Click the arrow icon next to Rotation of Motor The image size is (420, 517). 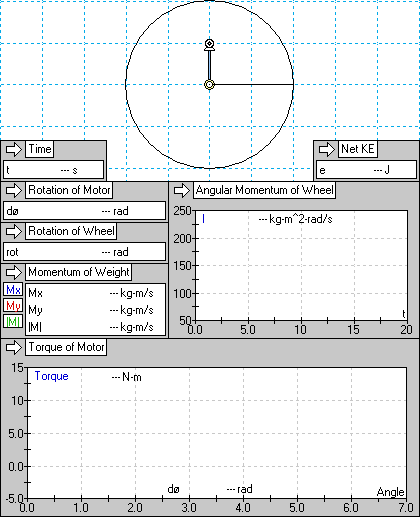pyautogui.click(x=14, y=190)
